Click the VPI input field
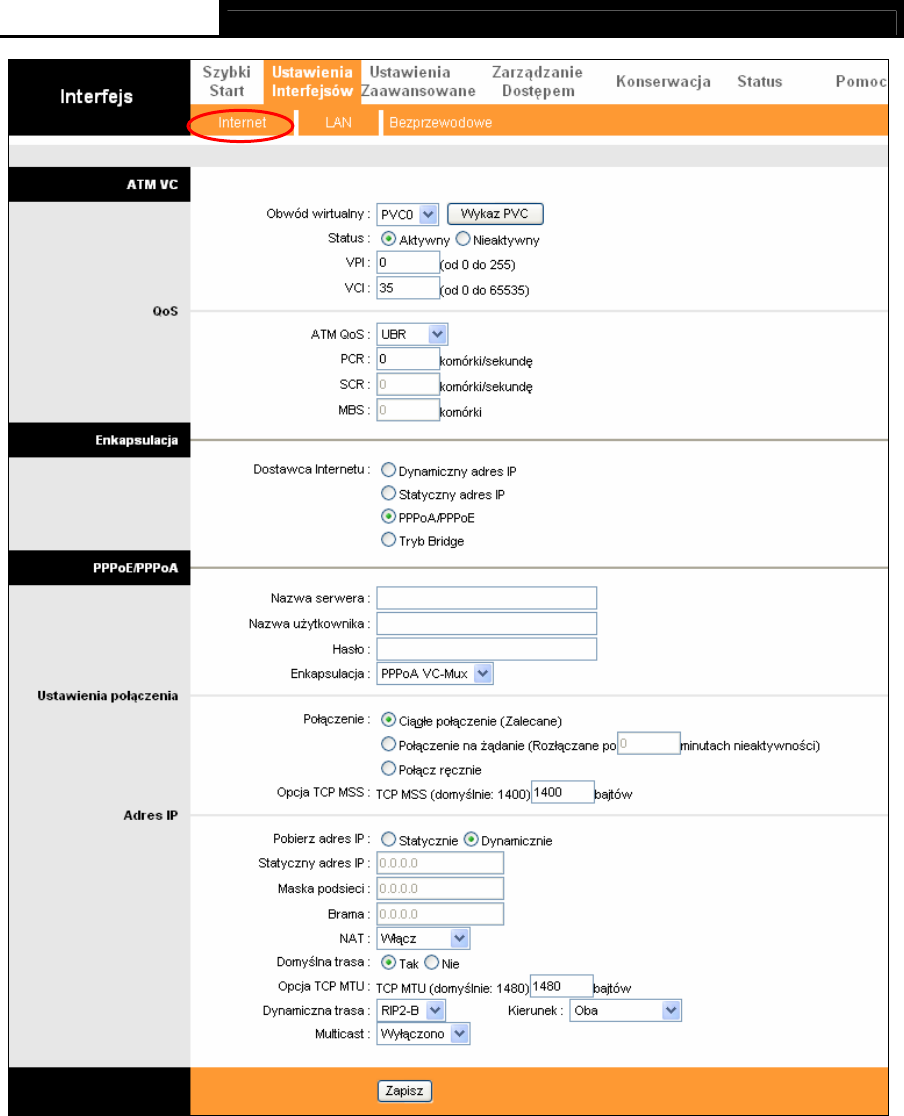Screen dimensions: 904x1116 [408, 263]
